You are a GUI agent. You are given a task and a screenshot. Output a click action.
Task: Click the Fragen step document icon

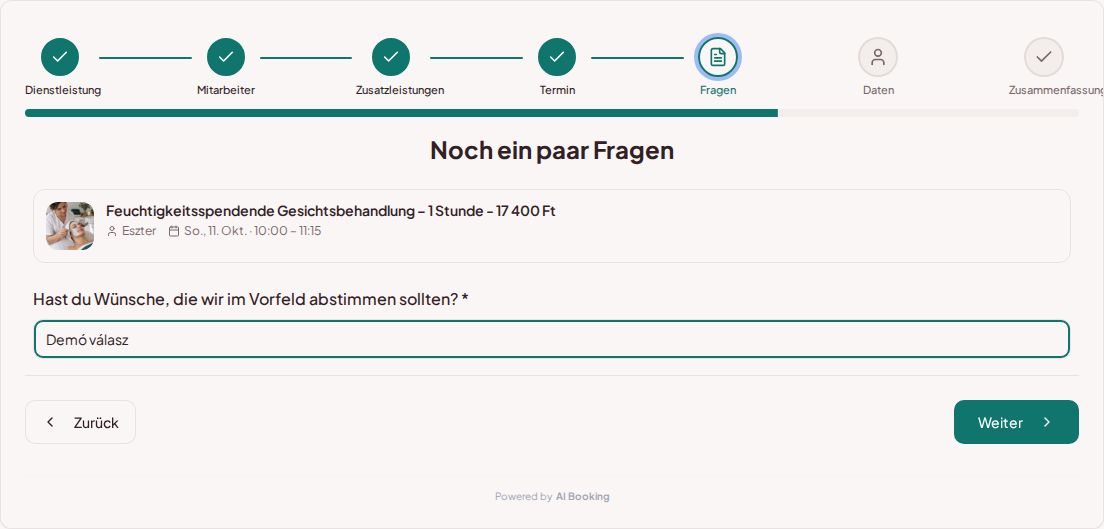pyautogui.click(x=717, y=57)
